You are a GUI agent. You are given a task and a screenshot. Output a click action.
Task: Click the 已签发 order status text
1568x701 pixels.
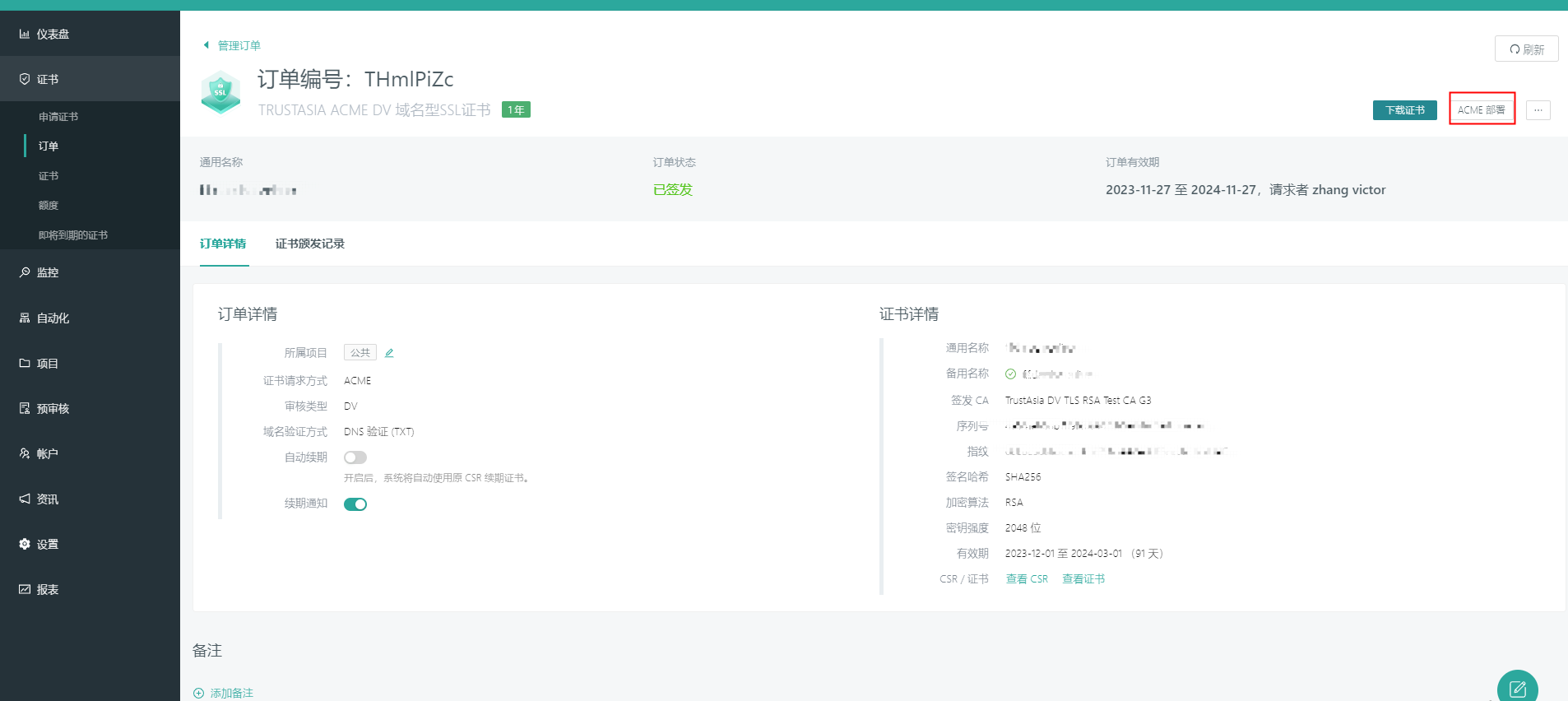(x=673, y=190)
